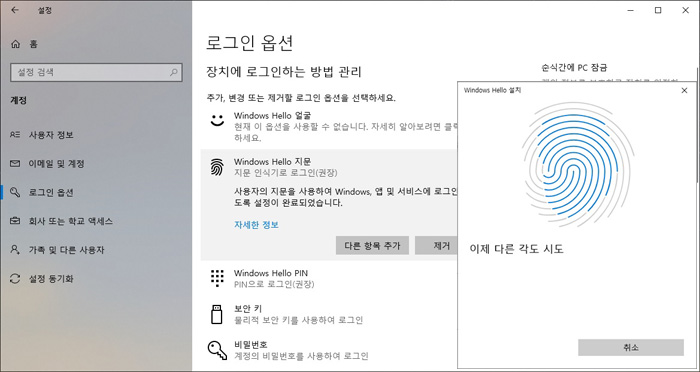Click the home icon in the sidebar
Screen dimensions: 700x372
(16, 44)
